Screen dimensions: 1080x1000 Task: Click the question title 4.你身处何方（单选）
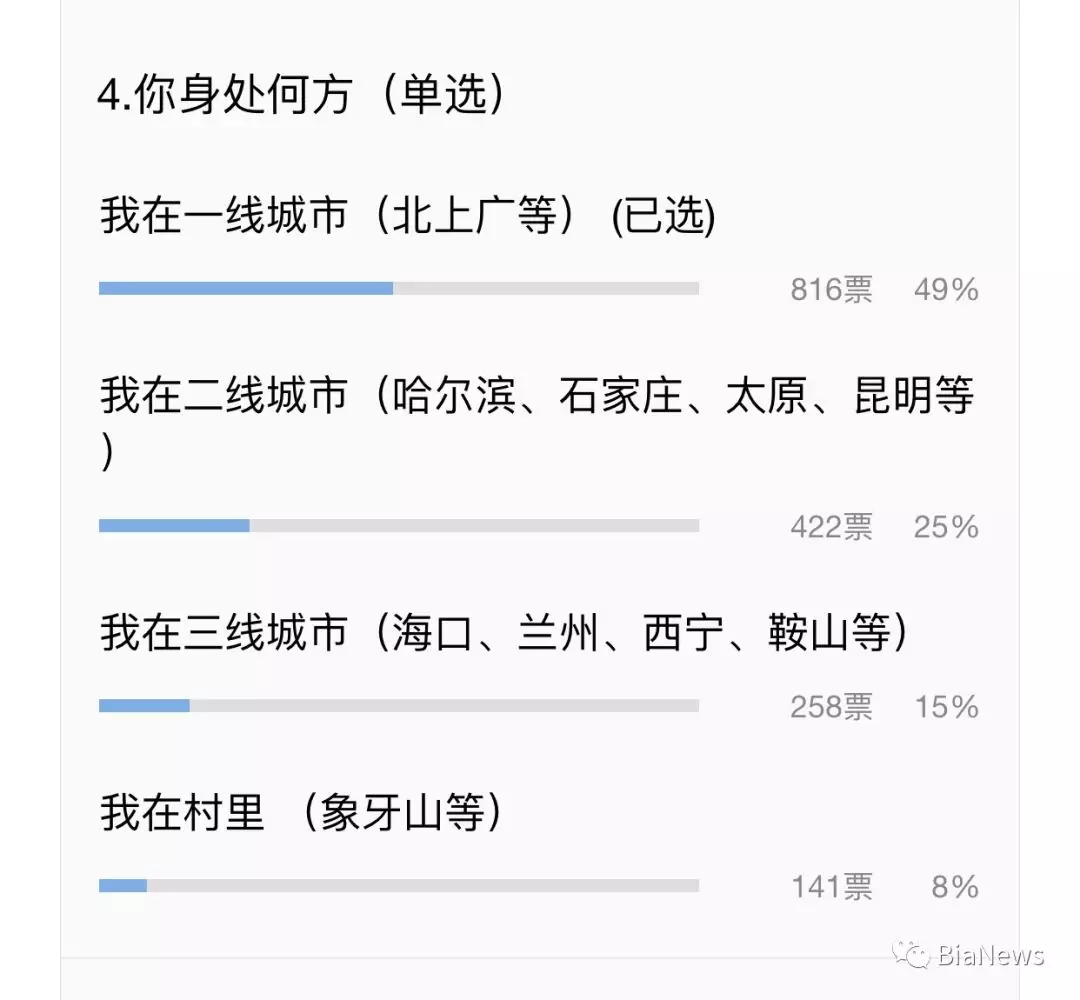click(x=301, y=94)
